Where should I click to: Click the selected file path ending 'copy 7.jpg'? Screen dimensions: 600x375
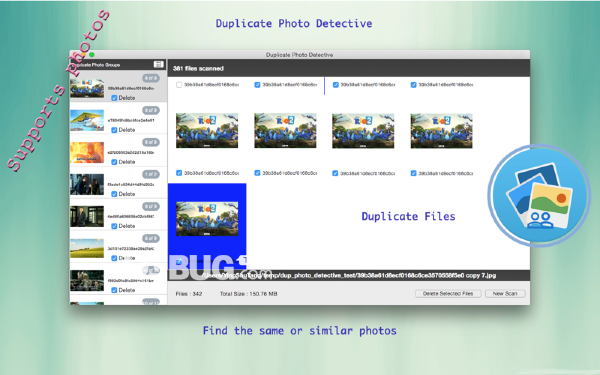coord(349,275)
